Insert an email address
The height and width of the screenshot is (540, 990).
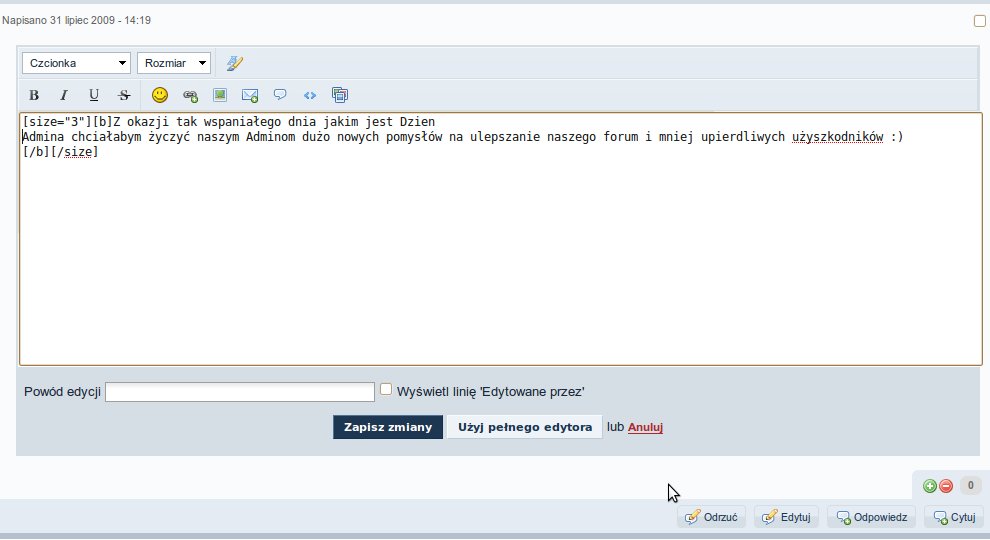tap(250, 95)
